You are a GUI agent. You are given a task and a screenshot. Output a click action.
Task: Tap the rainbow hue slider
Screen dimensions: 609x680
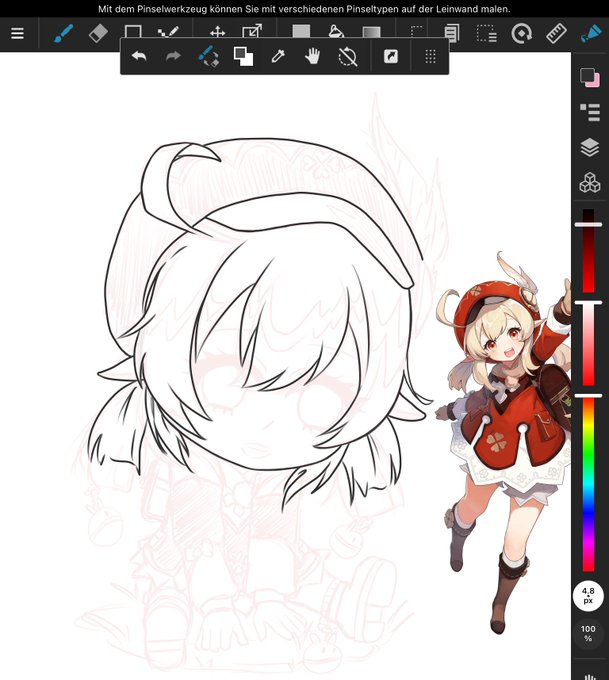589,484
